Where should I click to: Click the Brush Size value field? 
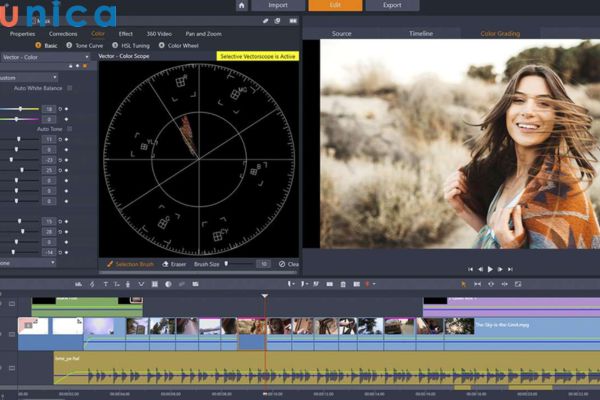263,264
